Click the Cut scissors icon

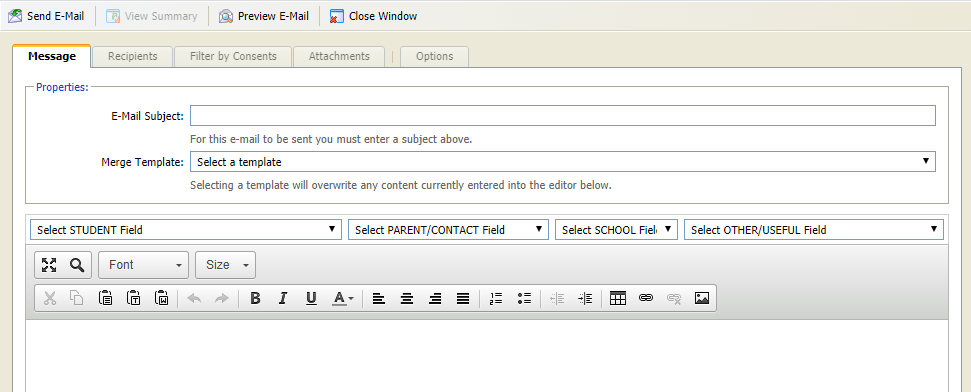(x=50, y=298)
